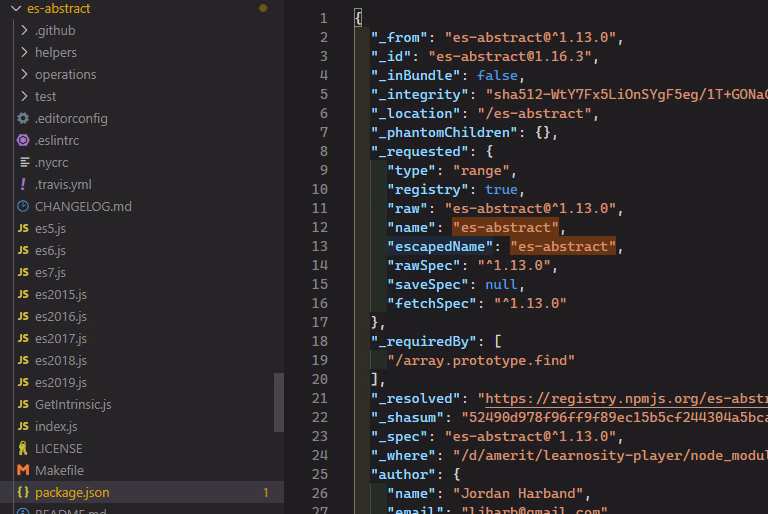768x514 pixels.
Task: Click the Makefile M icon
Action: (x=23, y=470)
